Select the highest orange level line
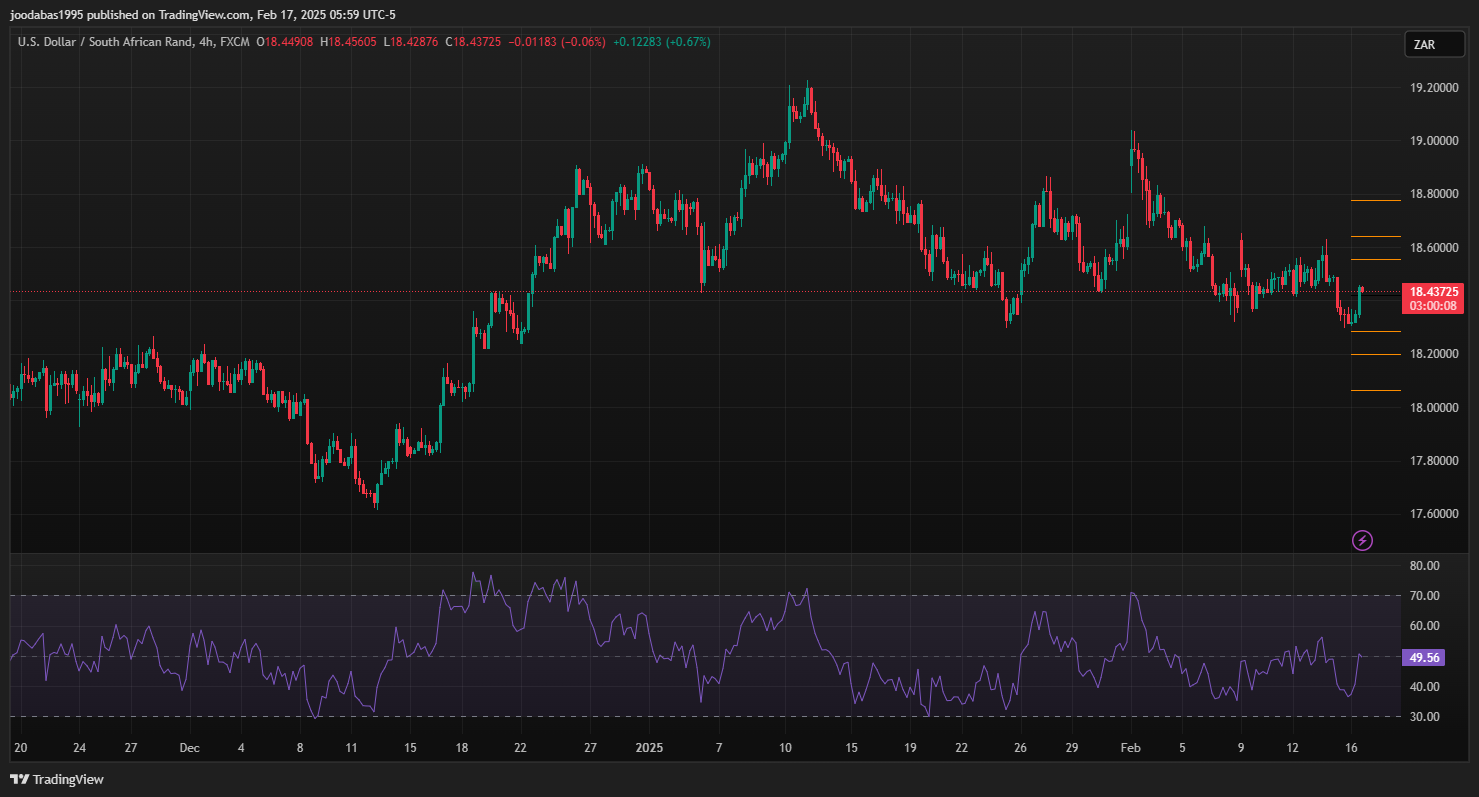 click(x=1375, y=201)
